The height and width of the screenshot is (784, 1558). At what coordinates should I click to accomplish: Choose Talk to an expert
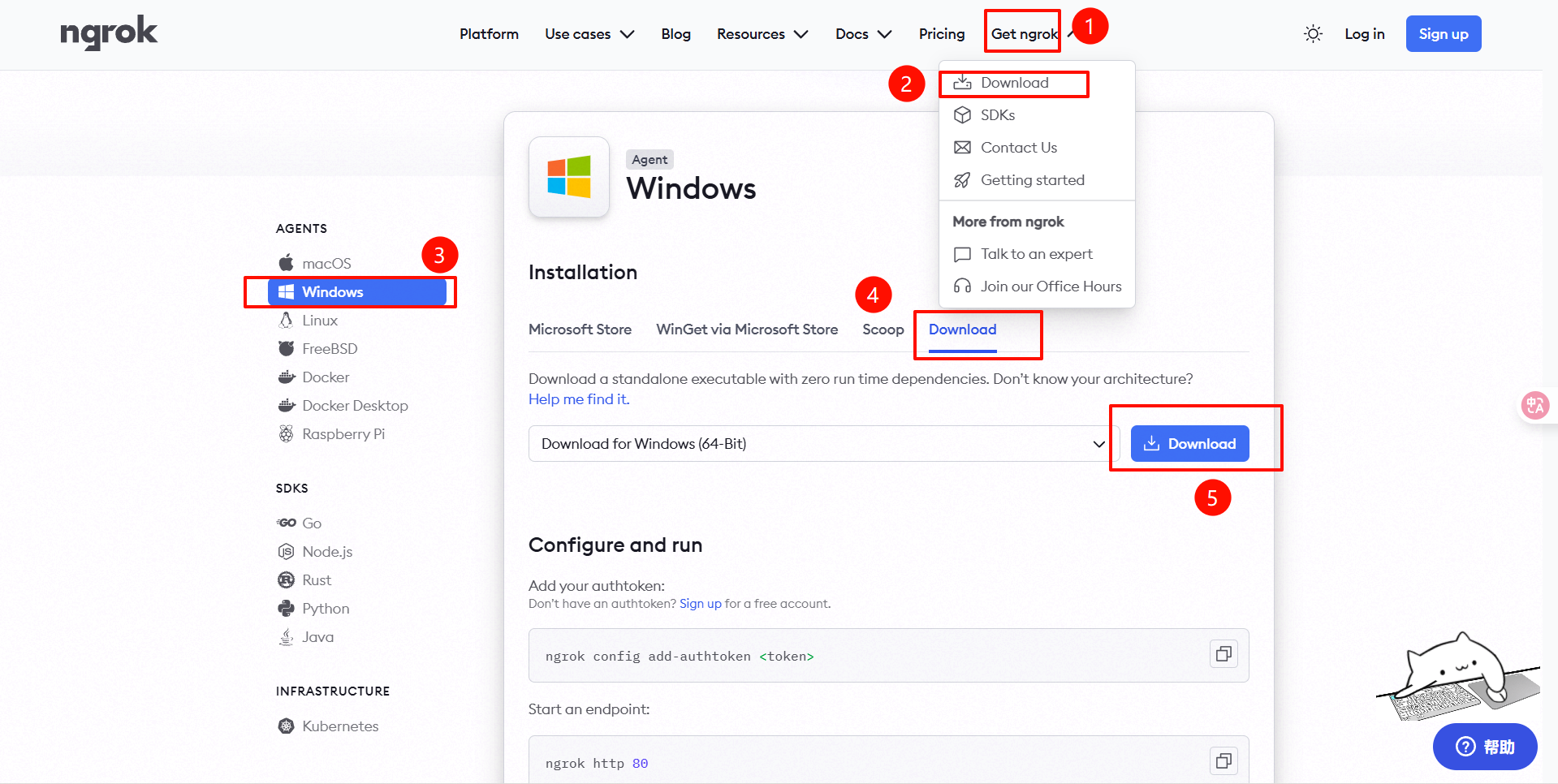click(x=1037, y=254)
